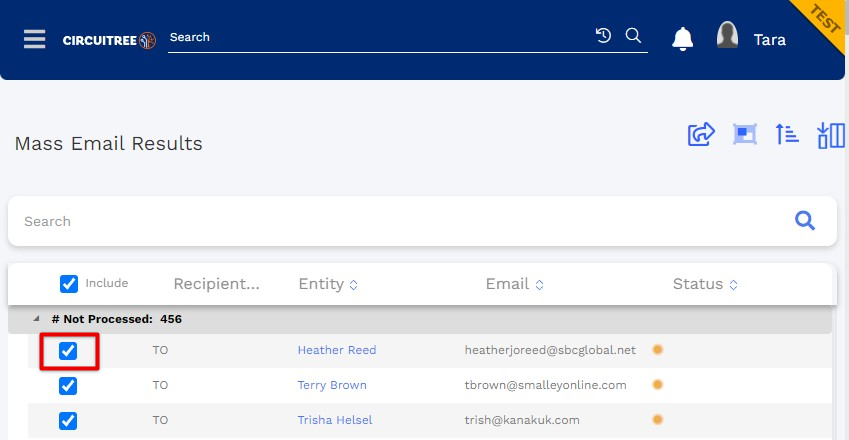
Task: Open the column chooser icon
Action: pos(831,135)
